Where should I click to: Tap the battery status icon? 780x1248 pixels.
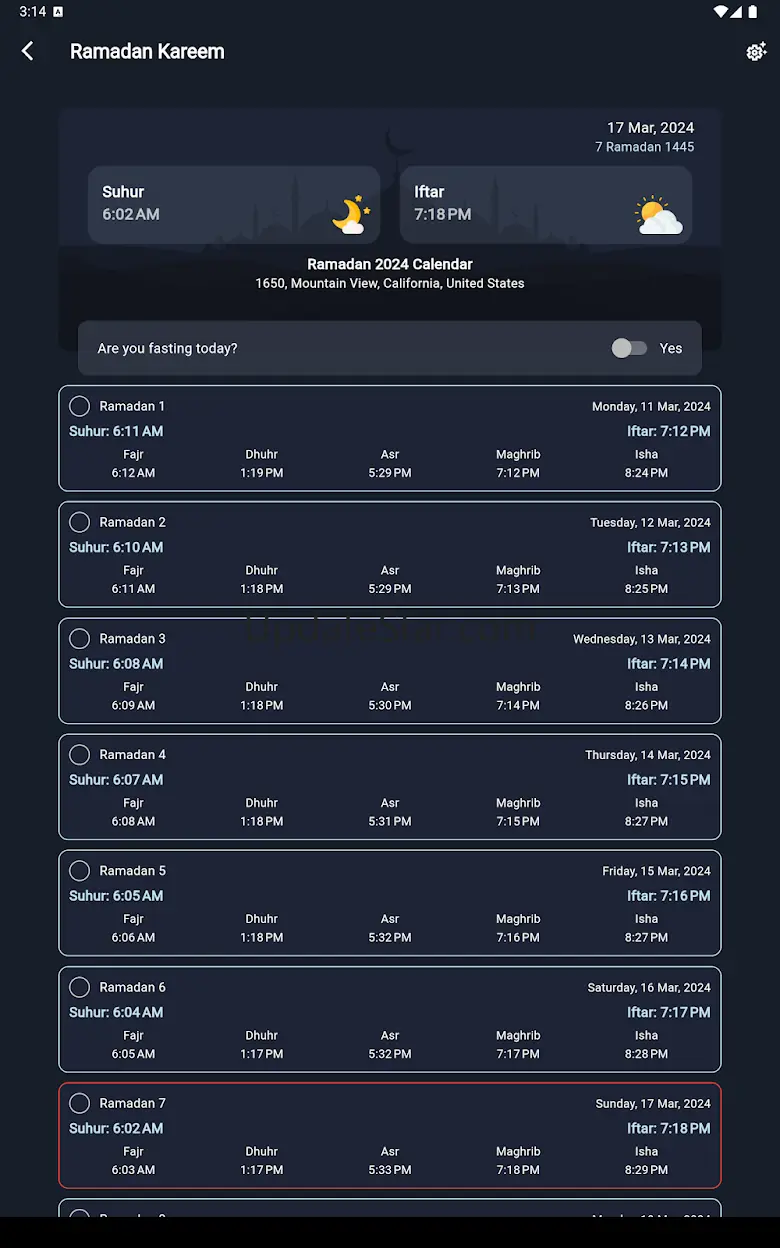pos(752,12)
